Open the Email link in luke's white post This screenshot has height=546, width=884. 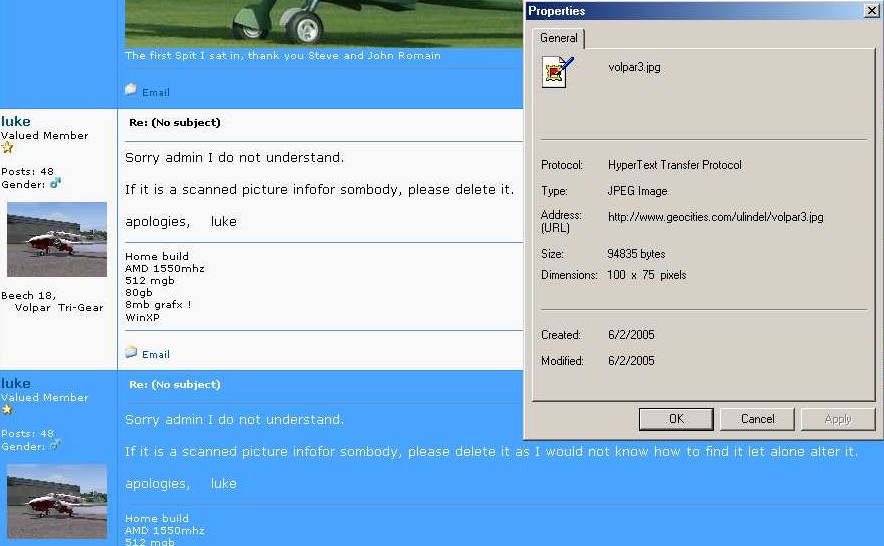156,354
